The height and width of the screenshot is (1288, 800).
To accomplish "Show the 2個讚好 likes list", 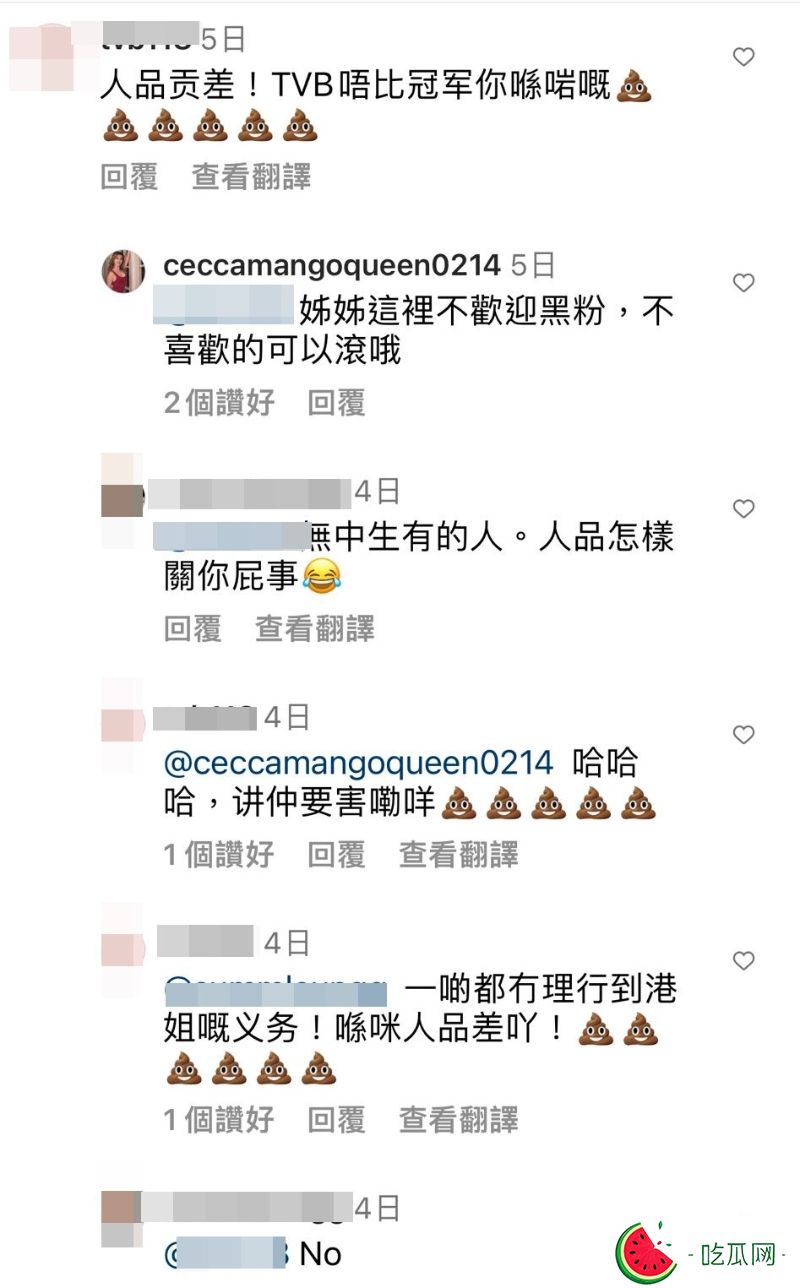I will [219, 403].
